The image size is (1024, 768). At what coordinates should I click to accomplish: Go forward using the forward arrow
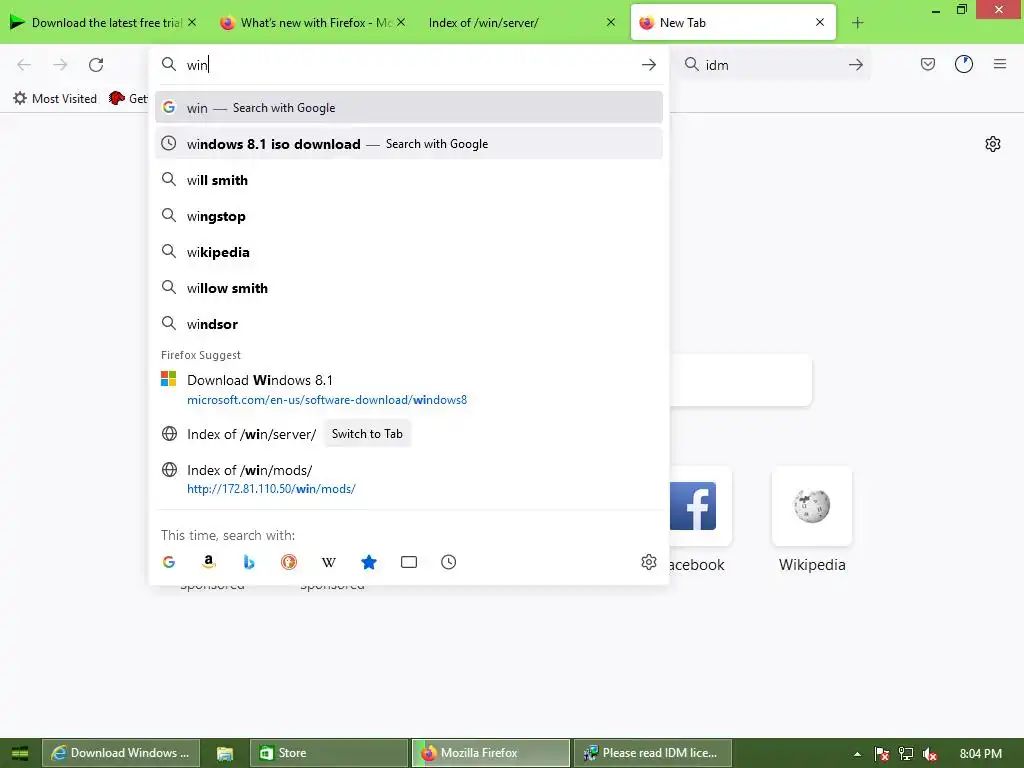pos(60,65)
